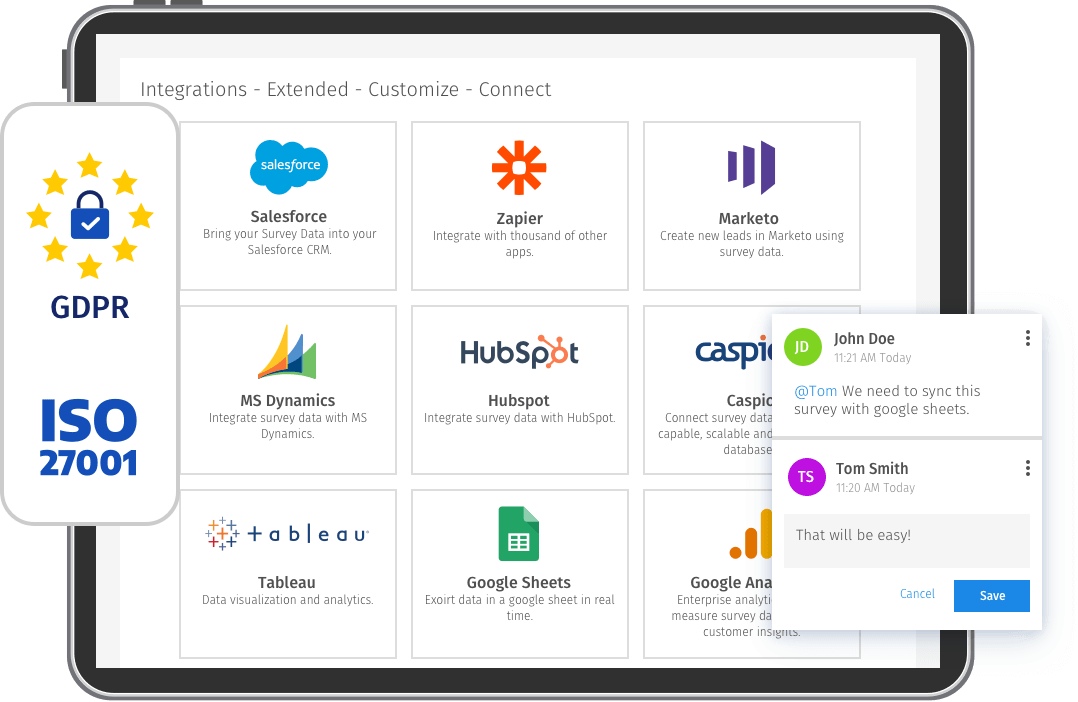Save the comment reply
The image size is (1078, 702).
[x=991, y=595]
